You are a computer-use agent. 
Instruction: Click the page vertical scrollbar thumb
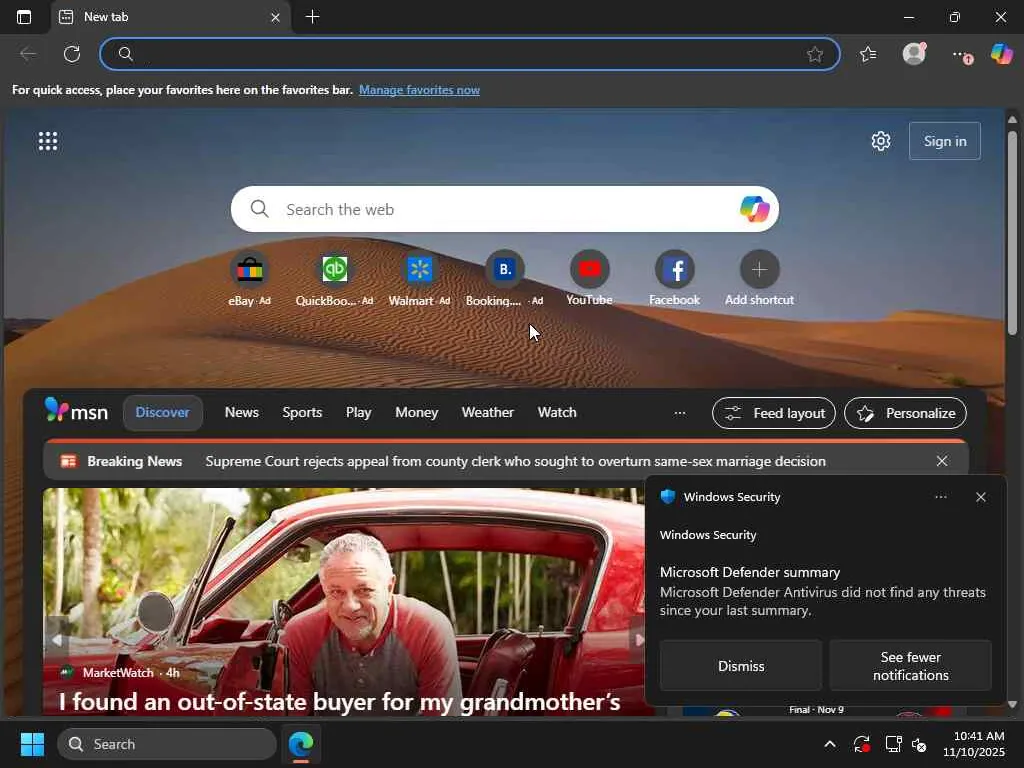pos(1012,234)
